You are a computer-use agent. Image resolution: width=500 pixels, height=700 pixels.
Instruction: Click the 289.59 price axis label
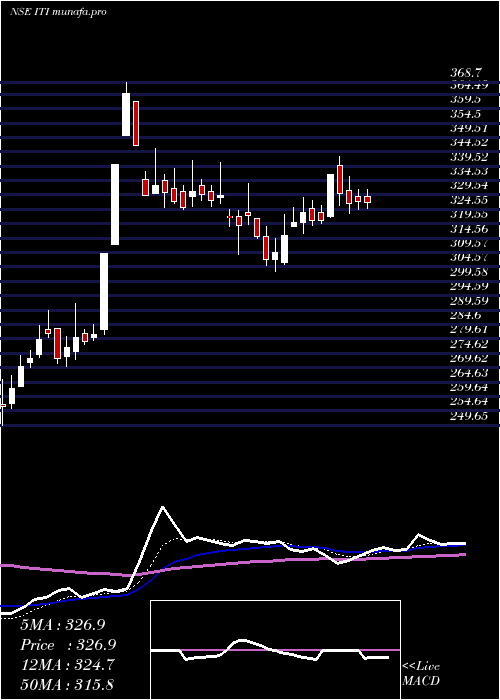pos(468,300)
